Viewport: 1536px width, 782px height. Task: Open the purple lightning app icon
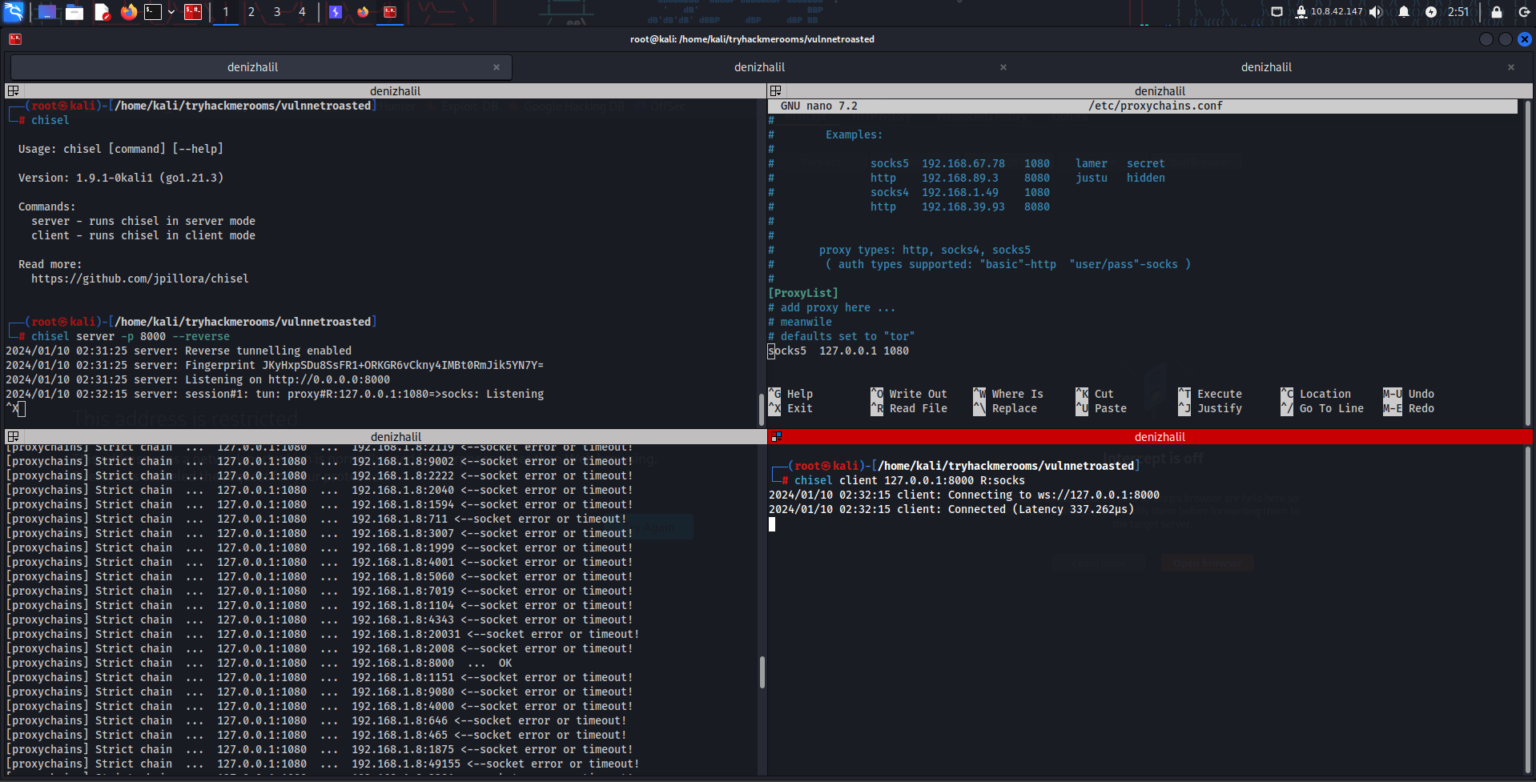[x=335, y=11]
